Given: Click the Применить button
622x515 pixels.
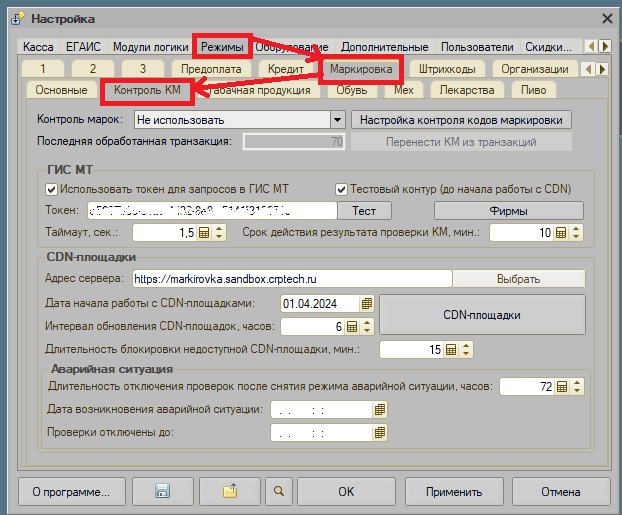Looking at the screenshot, I should pos(454,491).
